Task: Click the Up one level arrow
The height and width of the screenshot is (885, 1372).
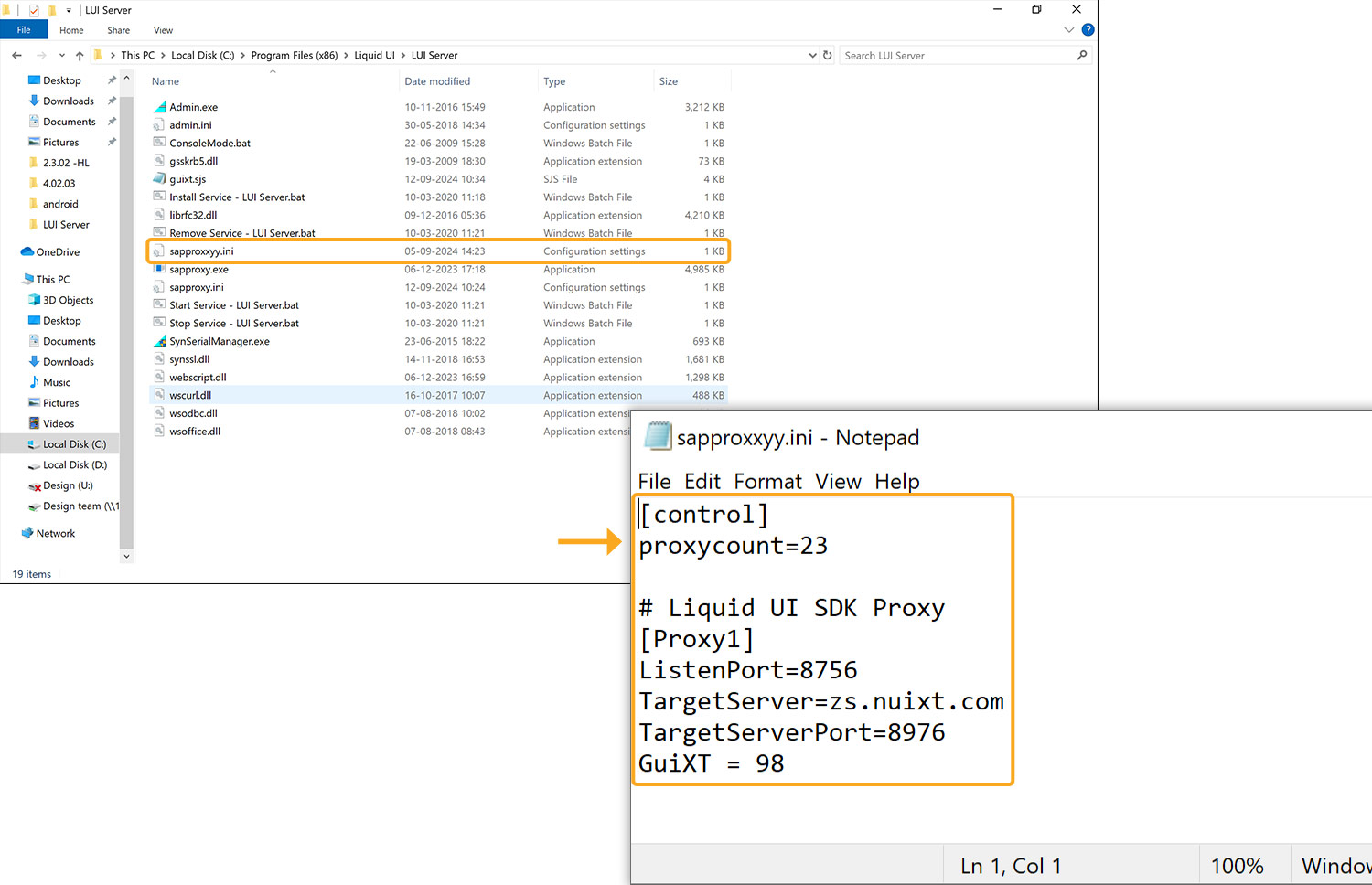Action: click(x=80, y=56)
